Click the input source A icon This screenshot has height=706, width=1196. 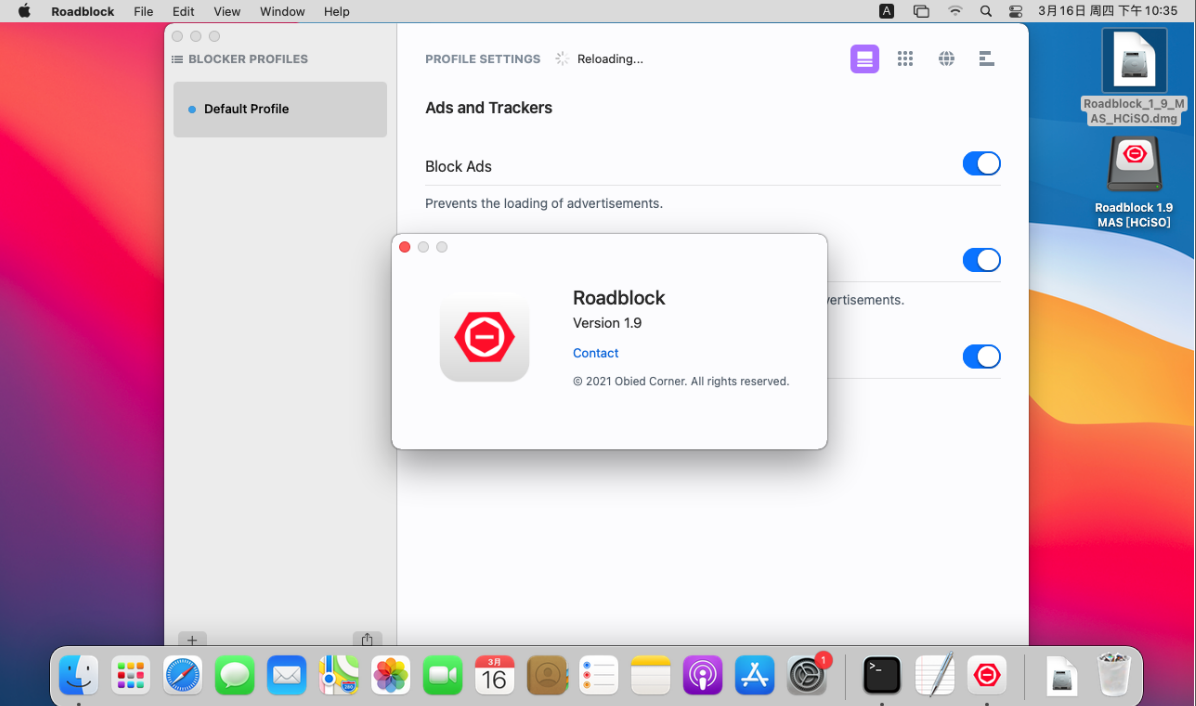886,11
